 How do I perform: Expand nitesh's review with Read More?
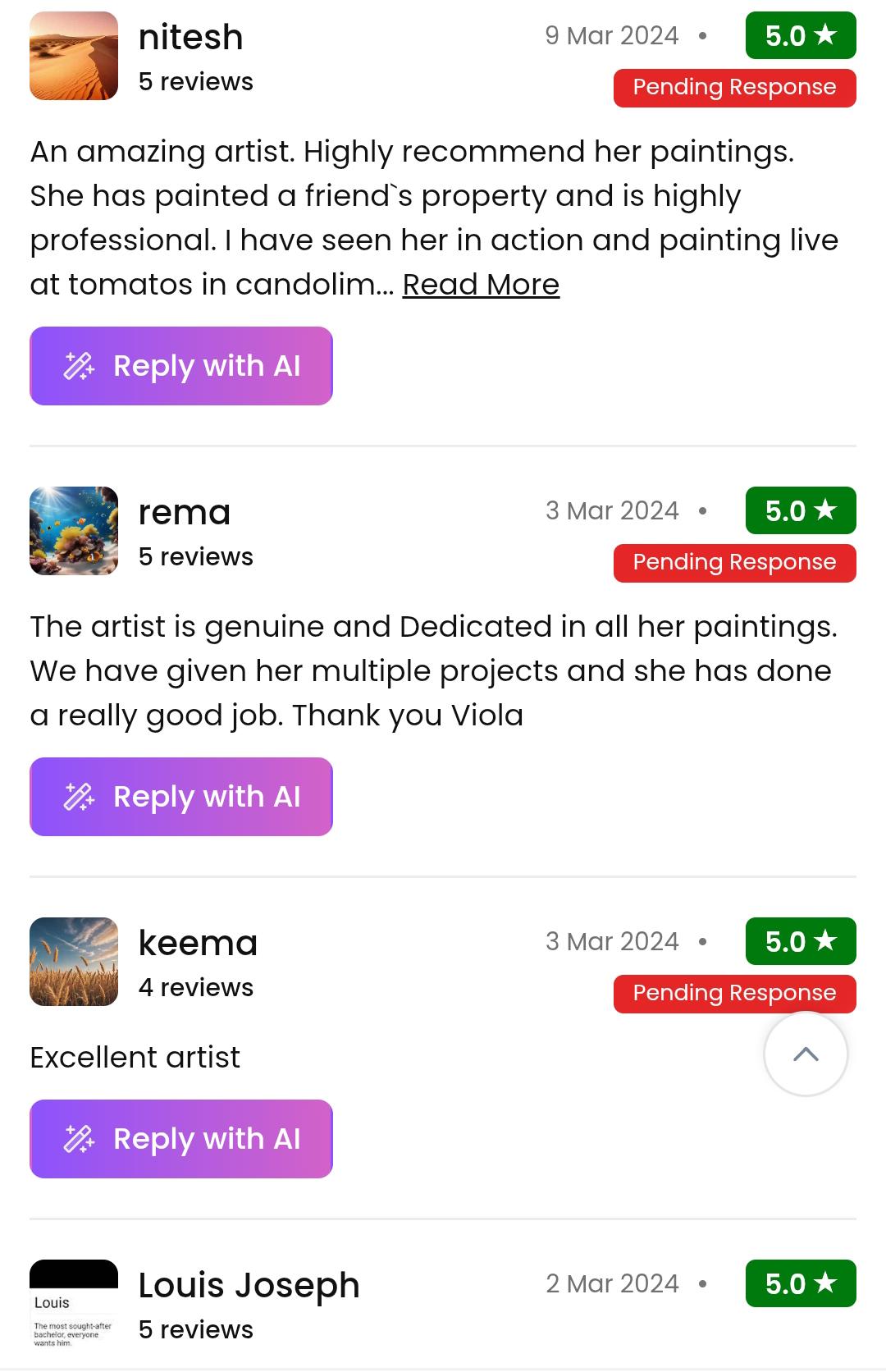coord(481,285)
